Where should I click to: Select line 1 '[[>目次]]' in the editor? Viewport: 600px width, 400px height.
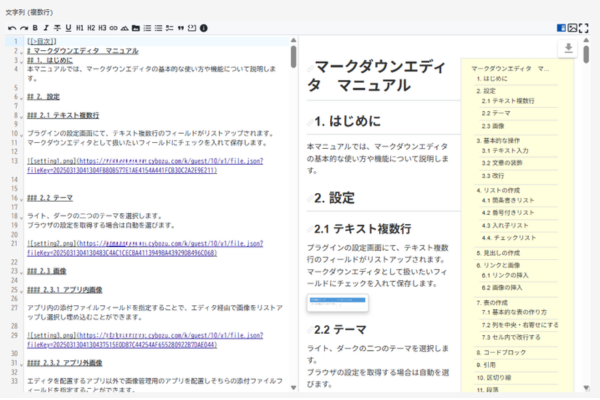coord(42,41)
